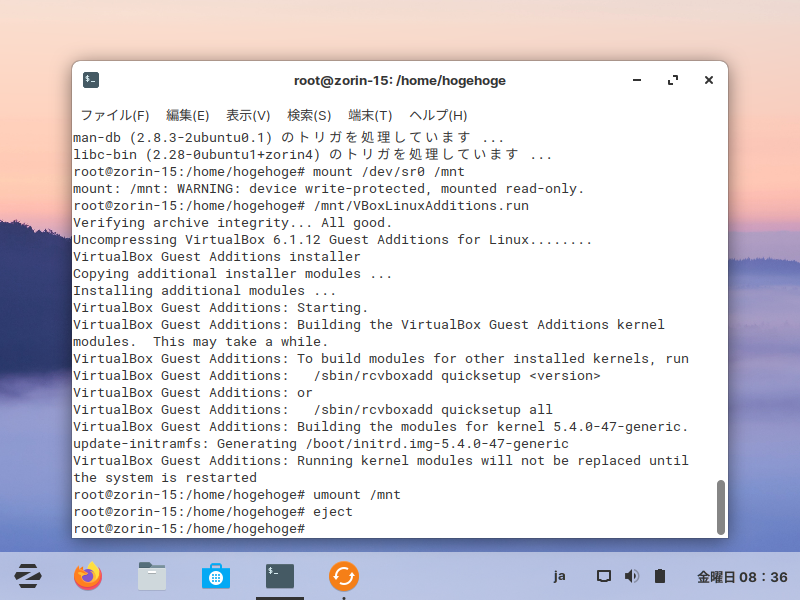Click the last empty shell prompt line
The image size is (800, 600).
click(x=189, y=529)
